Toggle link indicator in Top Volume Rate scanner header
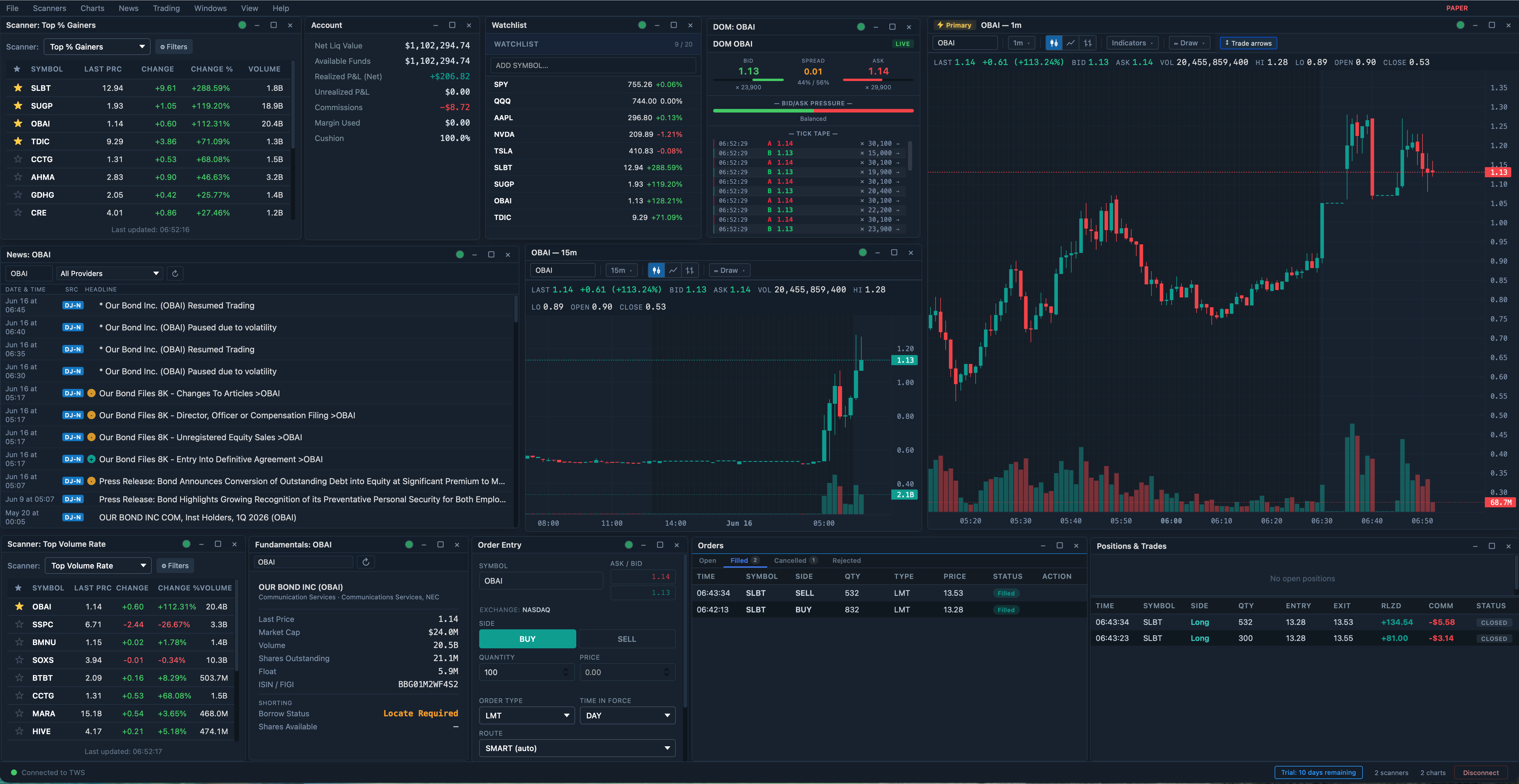Image resolution: width=1519 pixels, height=784 pixels. [186, 544]
